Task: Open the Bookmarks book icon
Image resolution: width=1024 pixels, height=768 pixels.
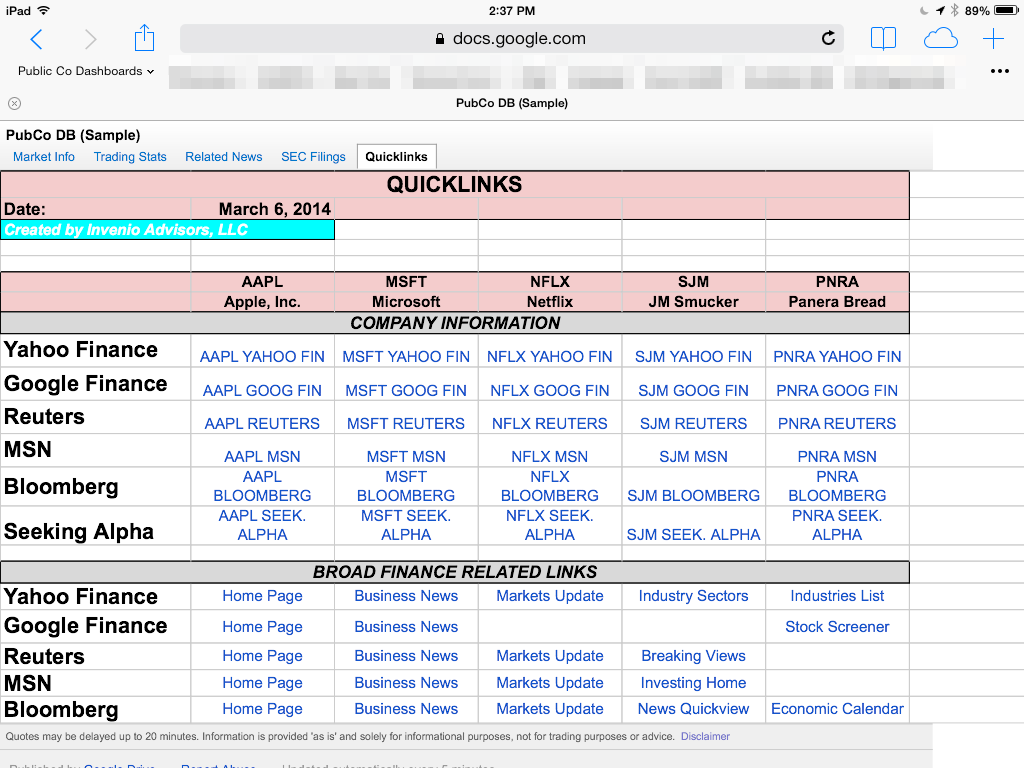Action: tap(883, 39)
